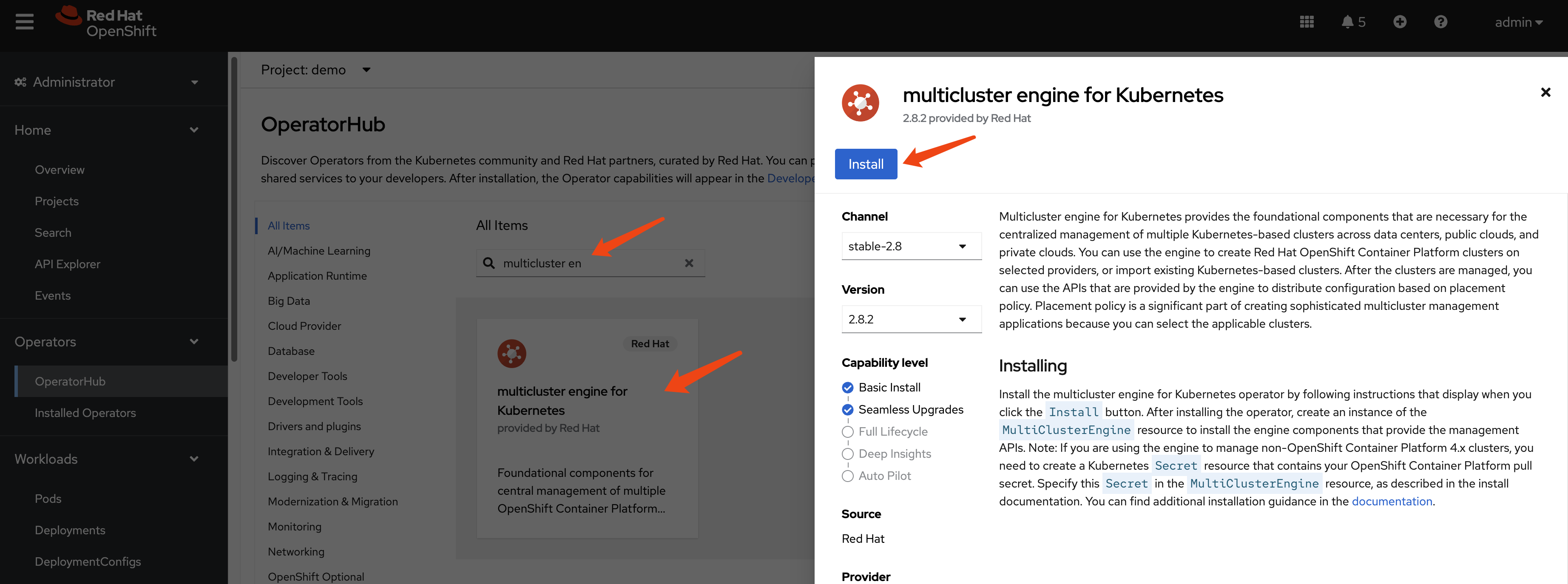1568x584 pixels.
Task: Open the help question mark icon
Action: point(1440,23)
